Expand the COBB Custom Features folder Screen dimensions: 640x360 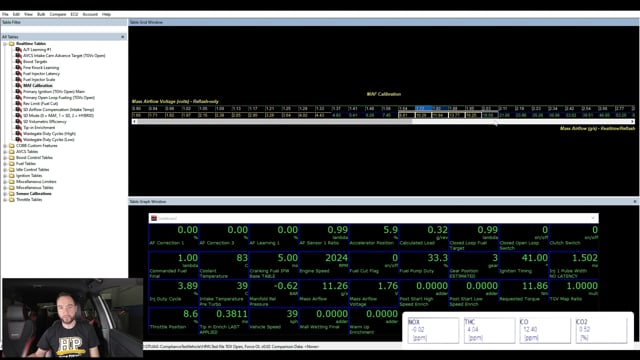click(5, 146)
